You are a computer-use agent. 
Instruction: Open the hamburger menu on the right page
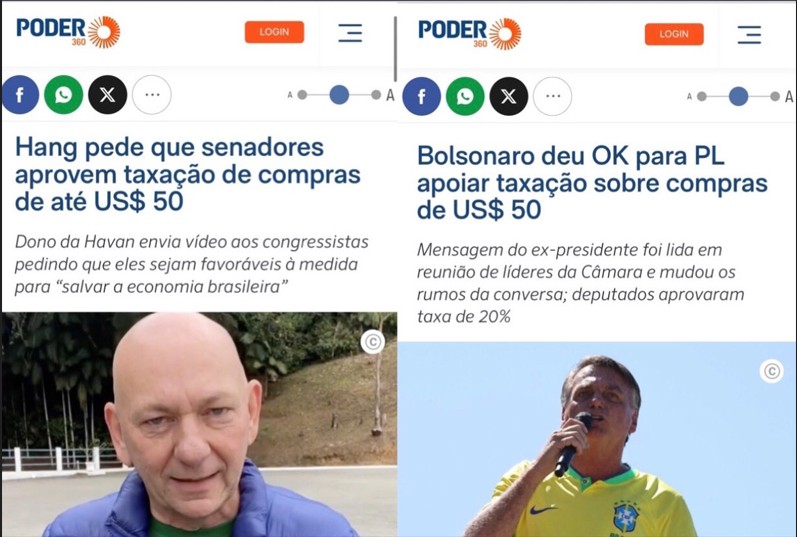[749, 35]
